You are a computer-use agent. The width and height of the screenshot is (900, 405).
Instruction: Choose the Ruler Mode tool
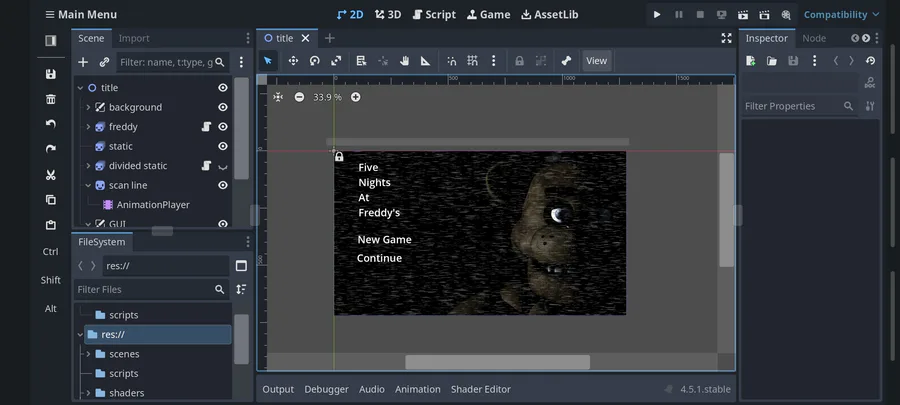coord(425,61)
